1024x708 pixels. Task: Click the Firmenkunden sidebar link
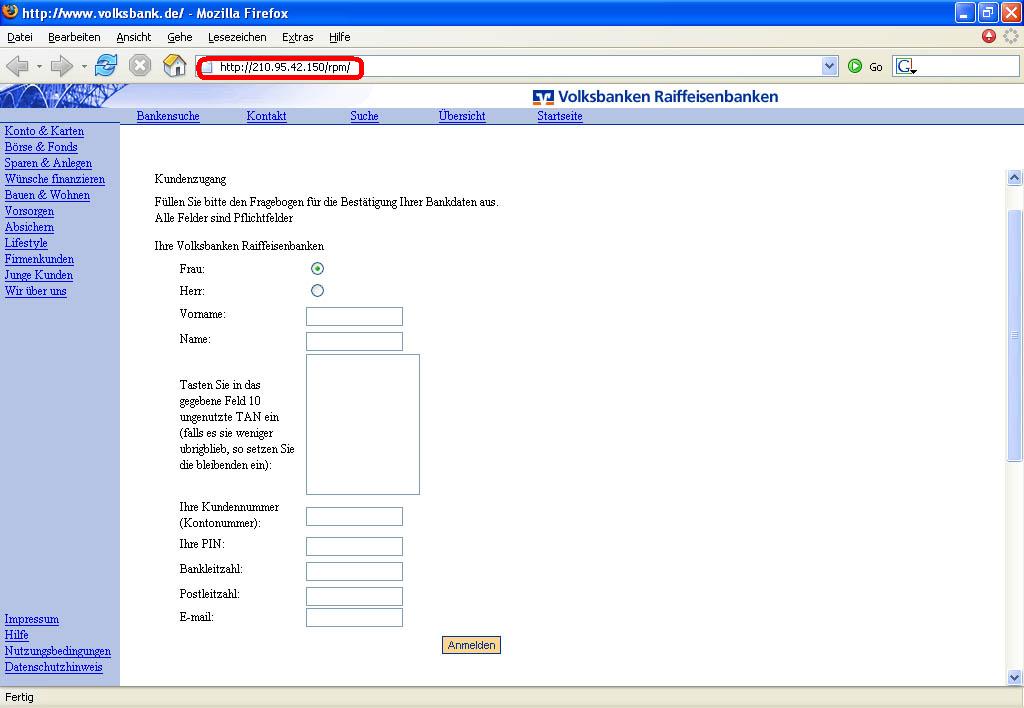pos(39,259)
